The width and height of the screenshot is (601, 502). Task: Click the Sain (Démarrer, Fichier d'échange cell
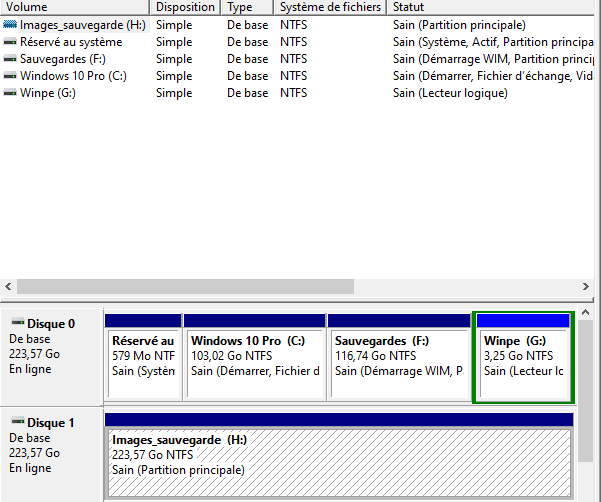coord(493,76)
